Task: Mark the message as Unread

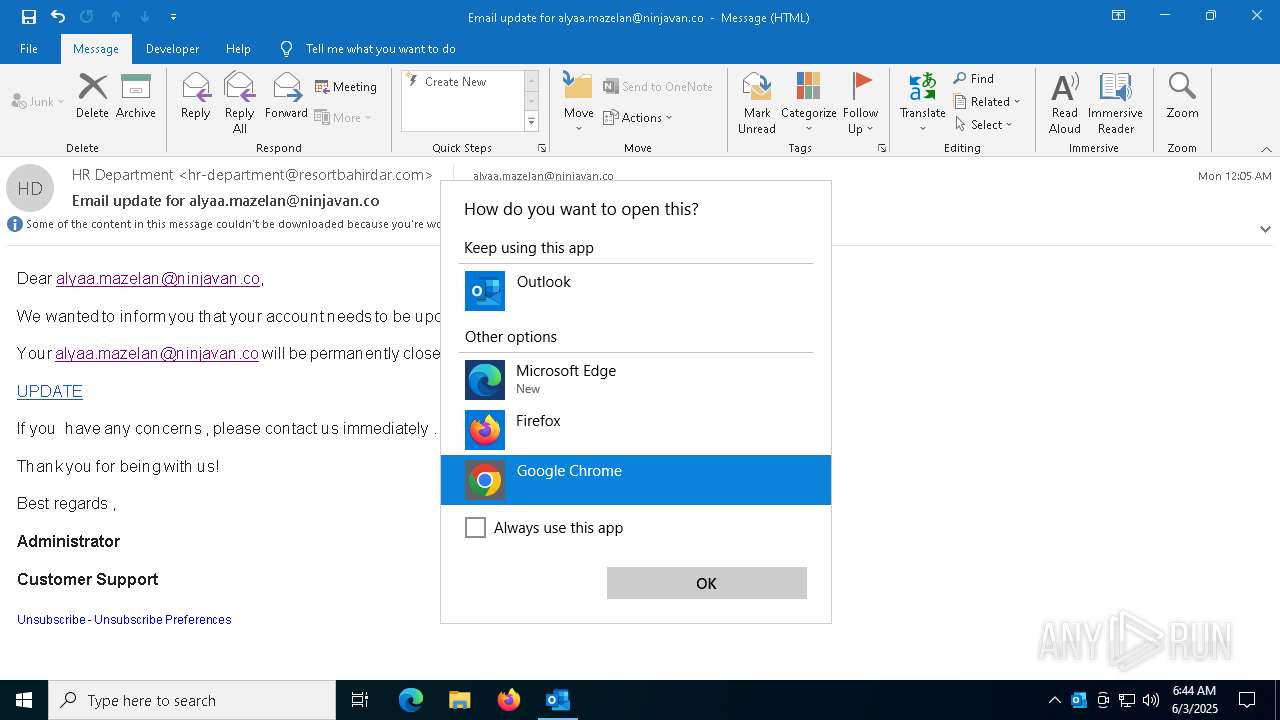Action: [757, 102]
